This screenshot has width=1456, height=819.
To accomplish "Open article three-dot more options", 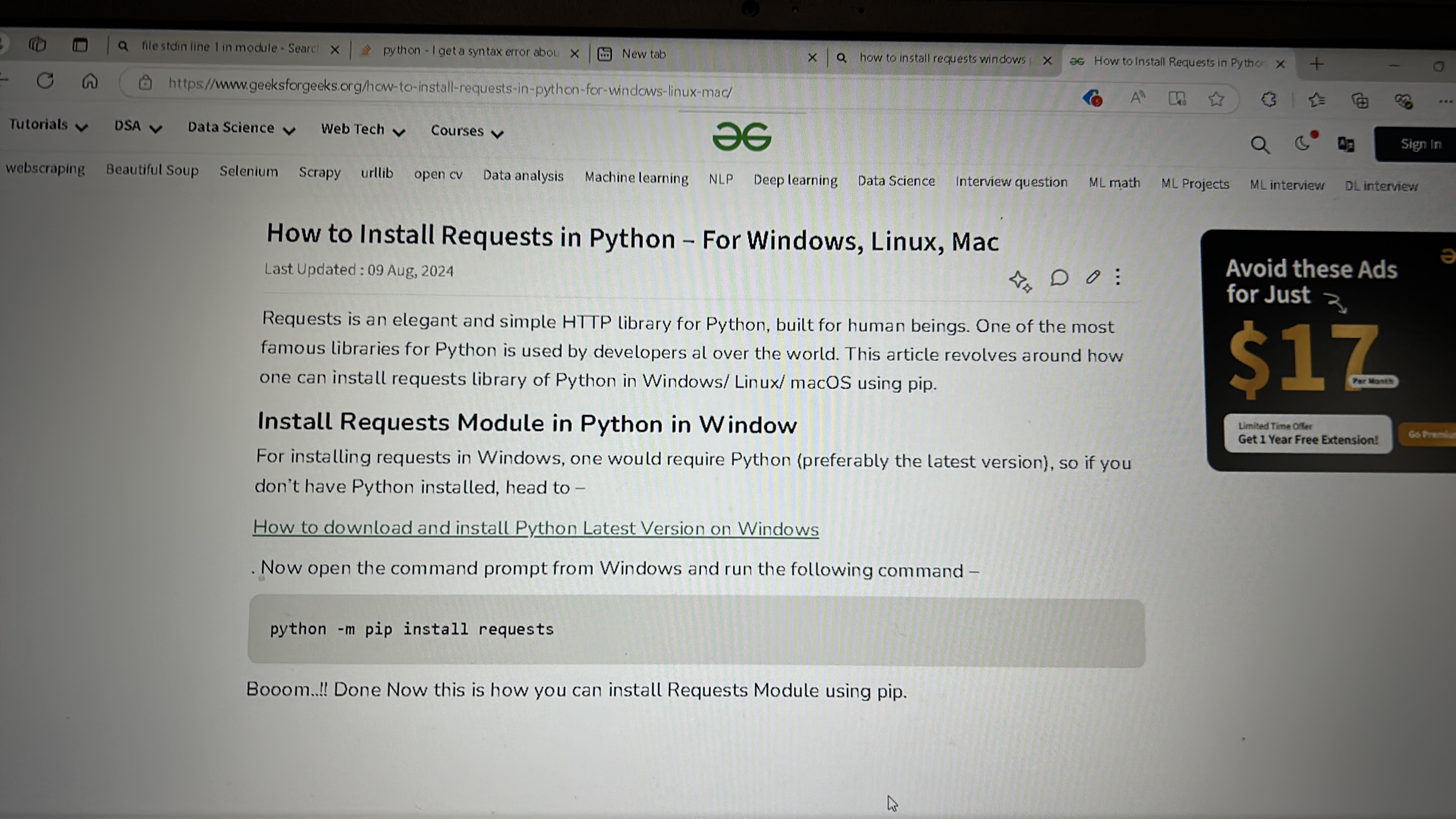I will (1117, 277).
